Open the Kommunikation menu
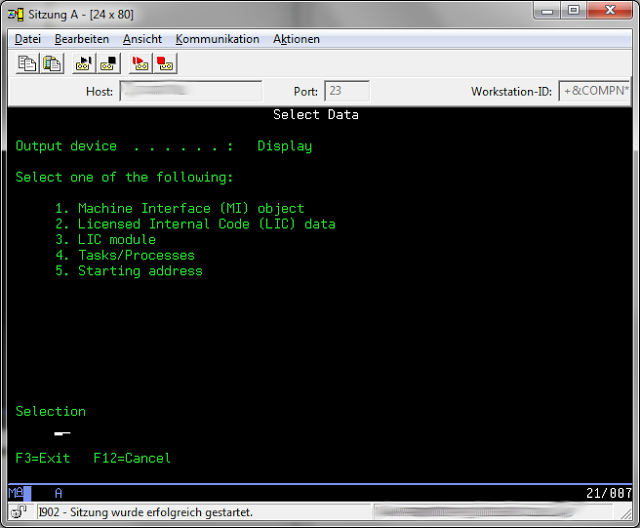This screenshot has height=528, width=640. coord(217,39)
